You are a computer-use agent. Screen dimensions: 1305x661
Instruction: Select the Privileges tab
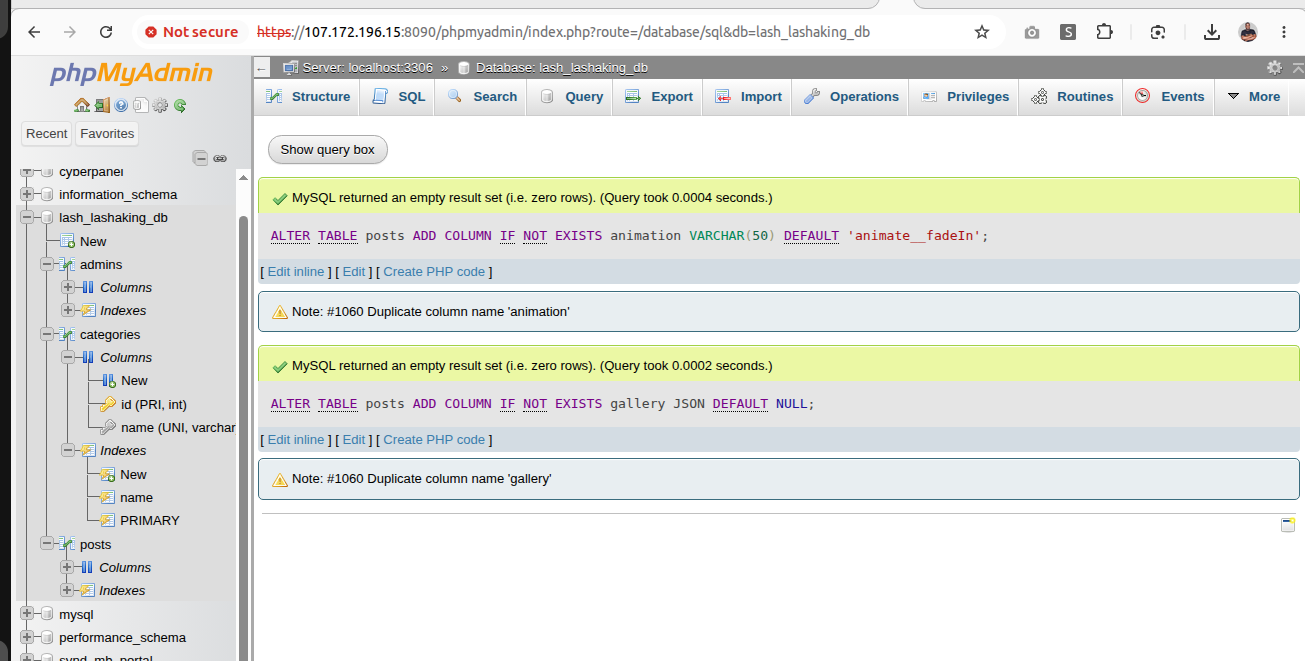pos(965,97)
